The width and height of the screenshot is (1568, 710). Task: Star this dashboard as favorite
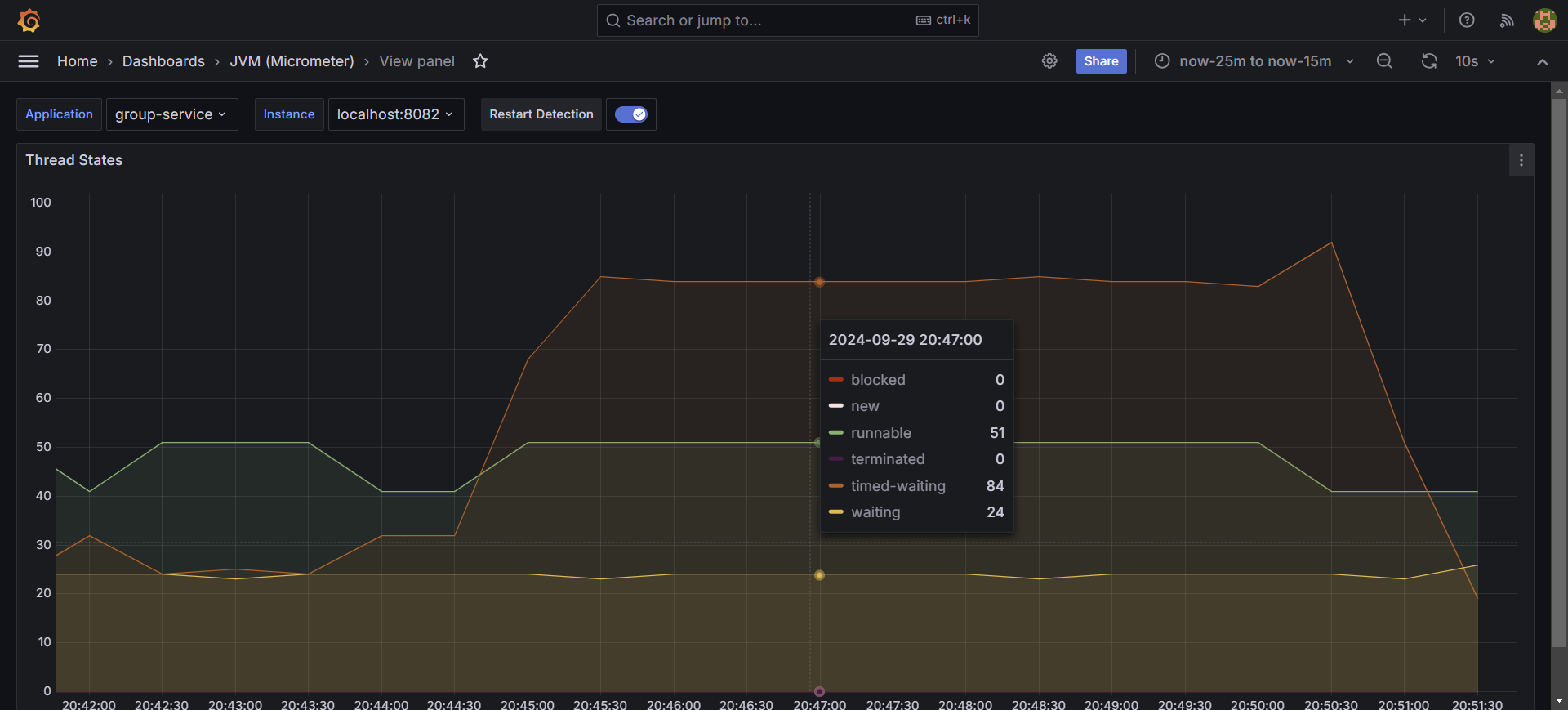coord(480,61)
